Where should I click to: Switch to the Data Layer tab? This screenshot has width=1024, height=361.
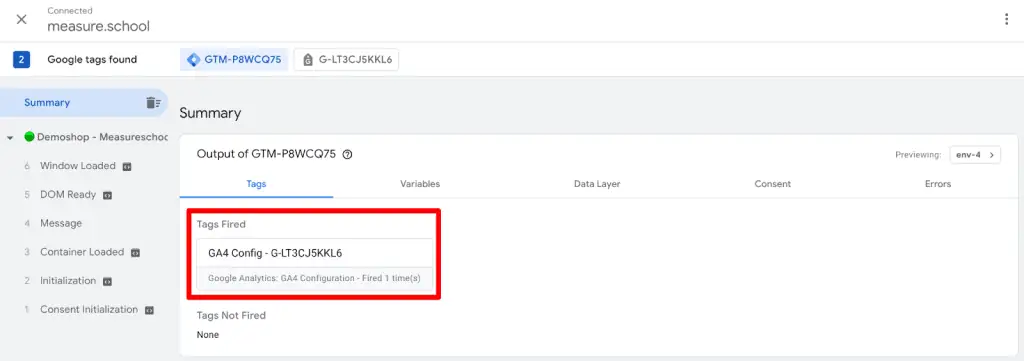pyautogui.click(x=597, y=184)
